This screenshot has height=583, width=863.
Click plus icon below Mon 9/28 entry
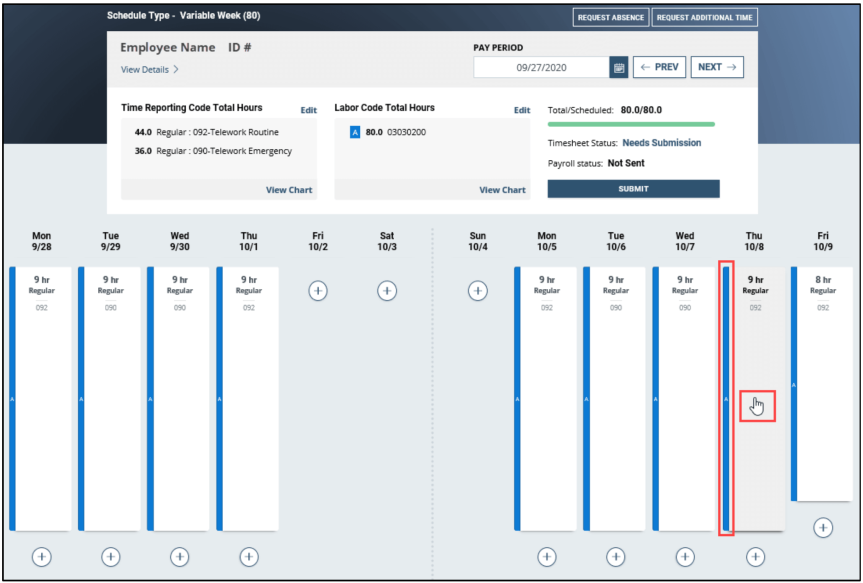click(41, 557)
